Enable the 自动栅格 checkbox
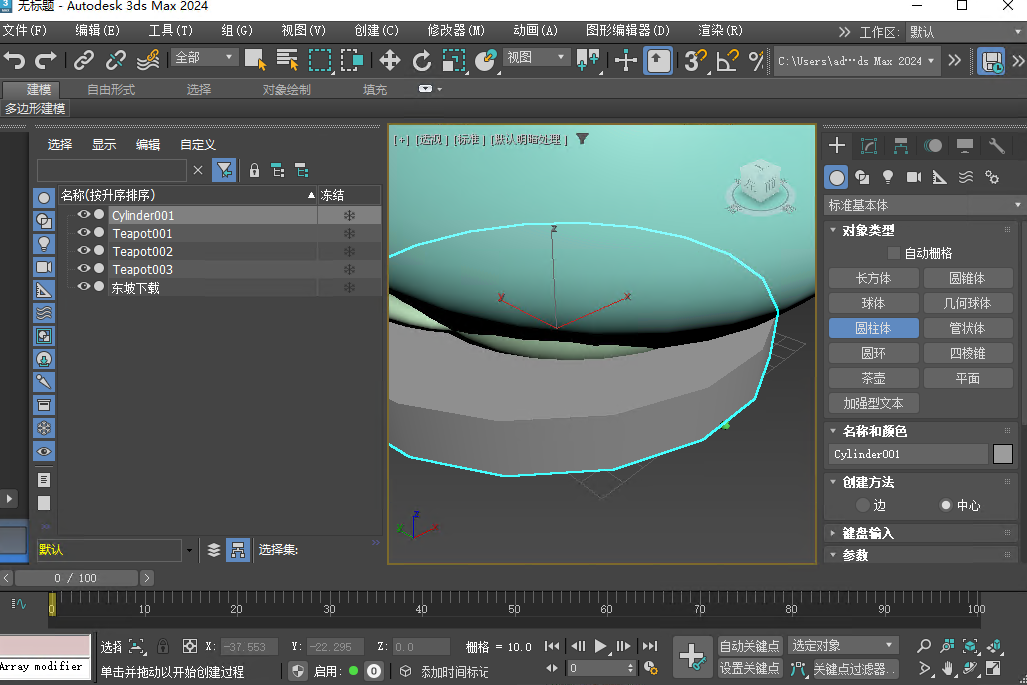Viewport: 1027px width, 685px height. [x=894, y=253]
